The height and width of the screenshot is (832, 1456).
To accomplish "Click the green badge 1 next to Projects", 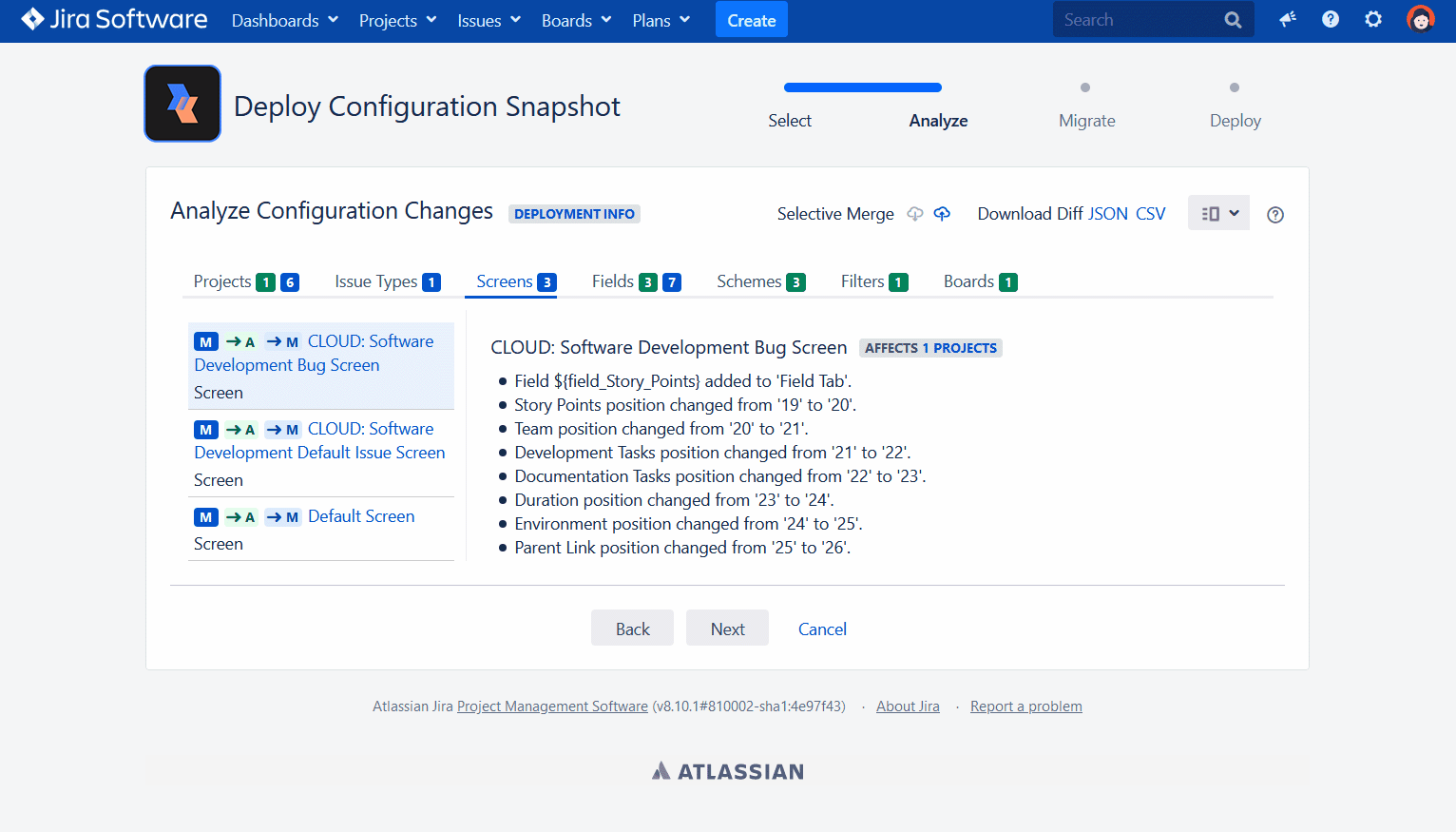I will 266,282.
